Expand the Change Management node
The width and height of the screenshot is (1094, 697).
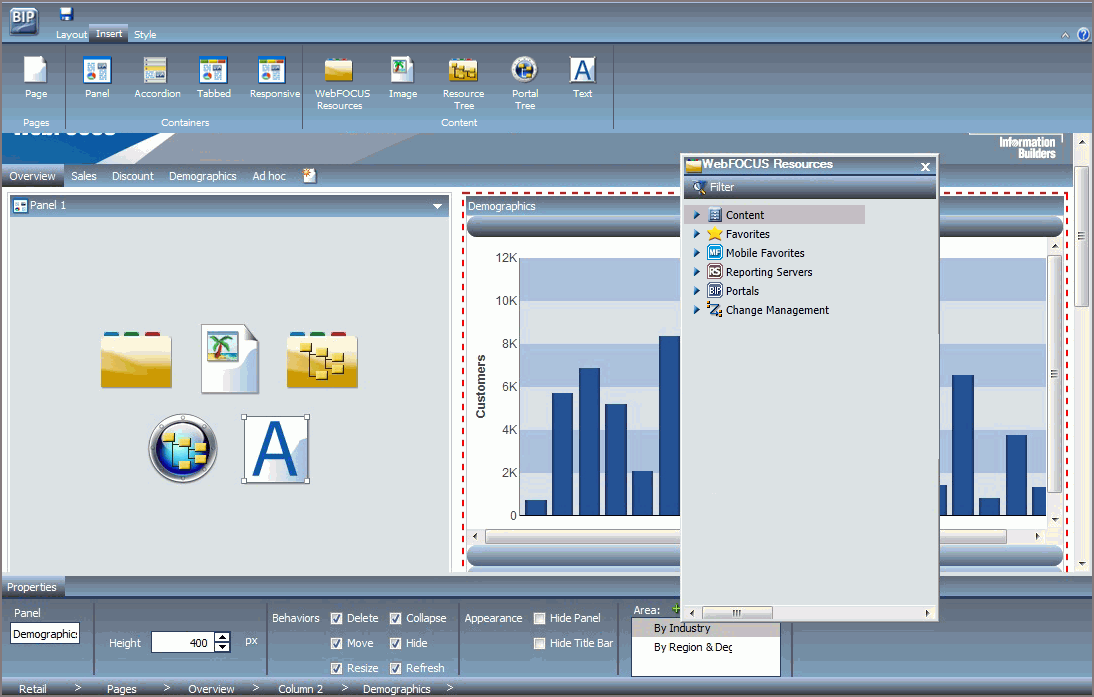[x=696, y=309]
